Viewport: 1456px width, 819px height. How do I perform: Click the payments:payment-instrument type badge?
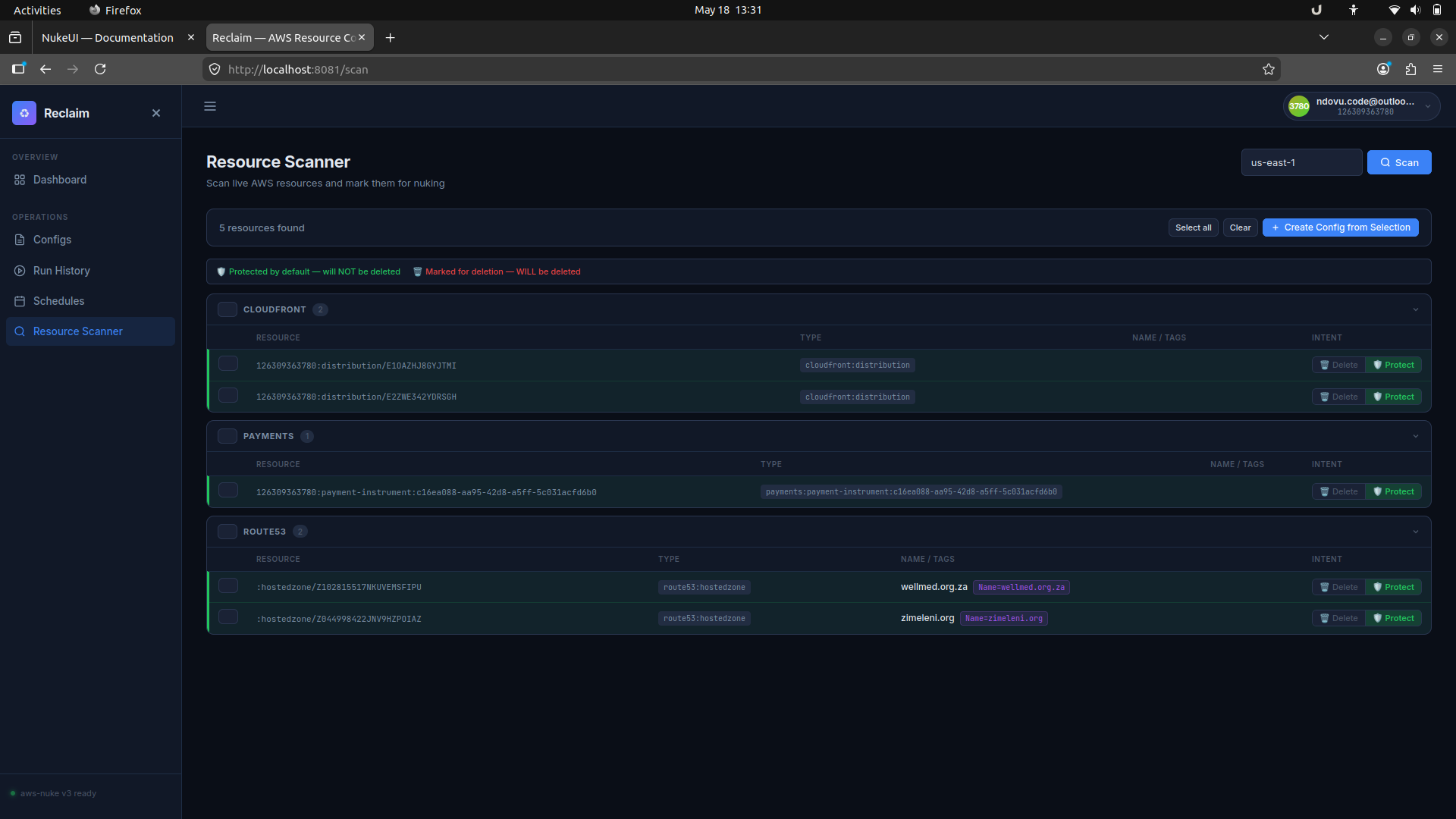[911, 491]
